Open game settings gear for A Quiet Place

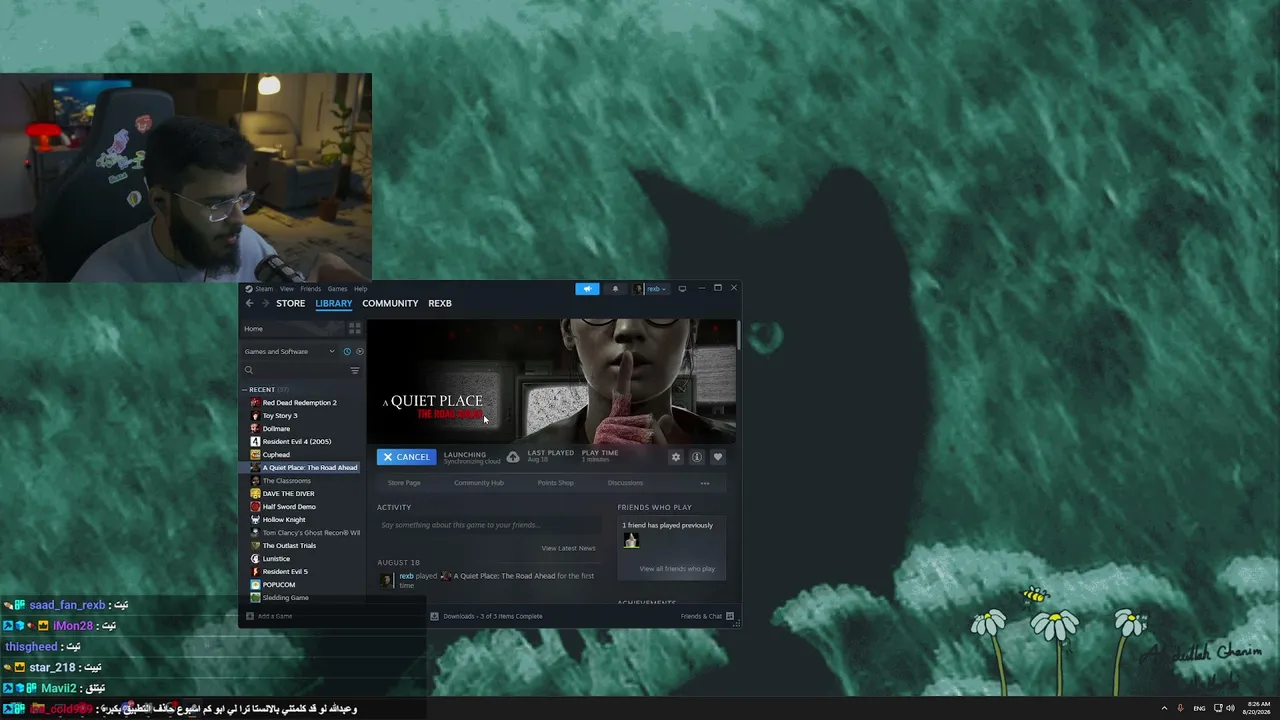(x=676, y=457)
